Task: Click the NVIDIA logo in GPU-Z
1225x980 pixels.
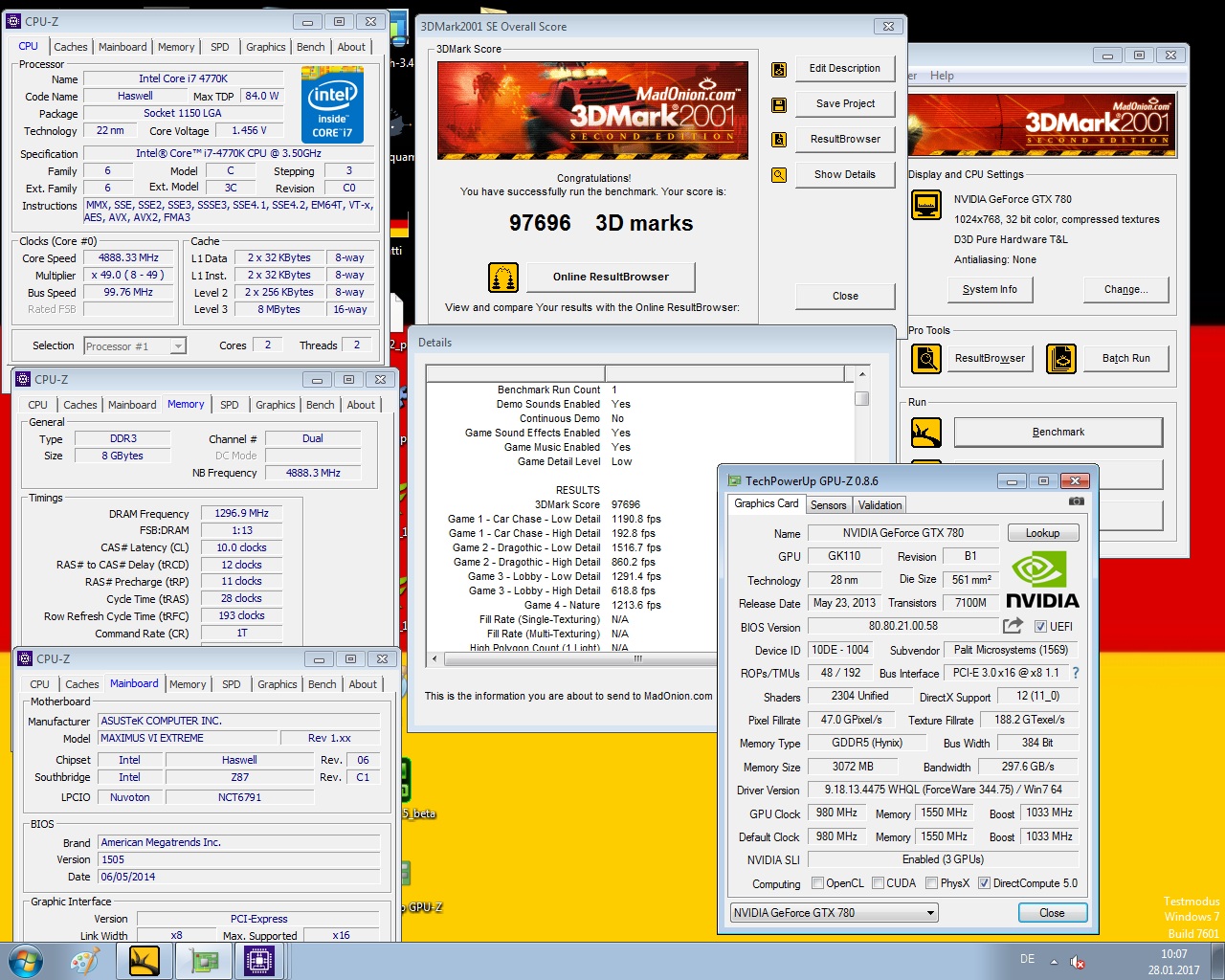Action: coord(1042,580)
